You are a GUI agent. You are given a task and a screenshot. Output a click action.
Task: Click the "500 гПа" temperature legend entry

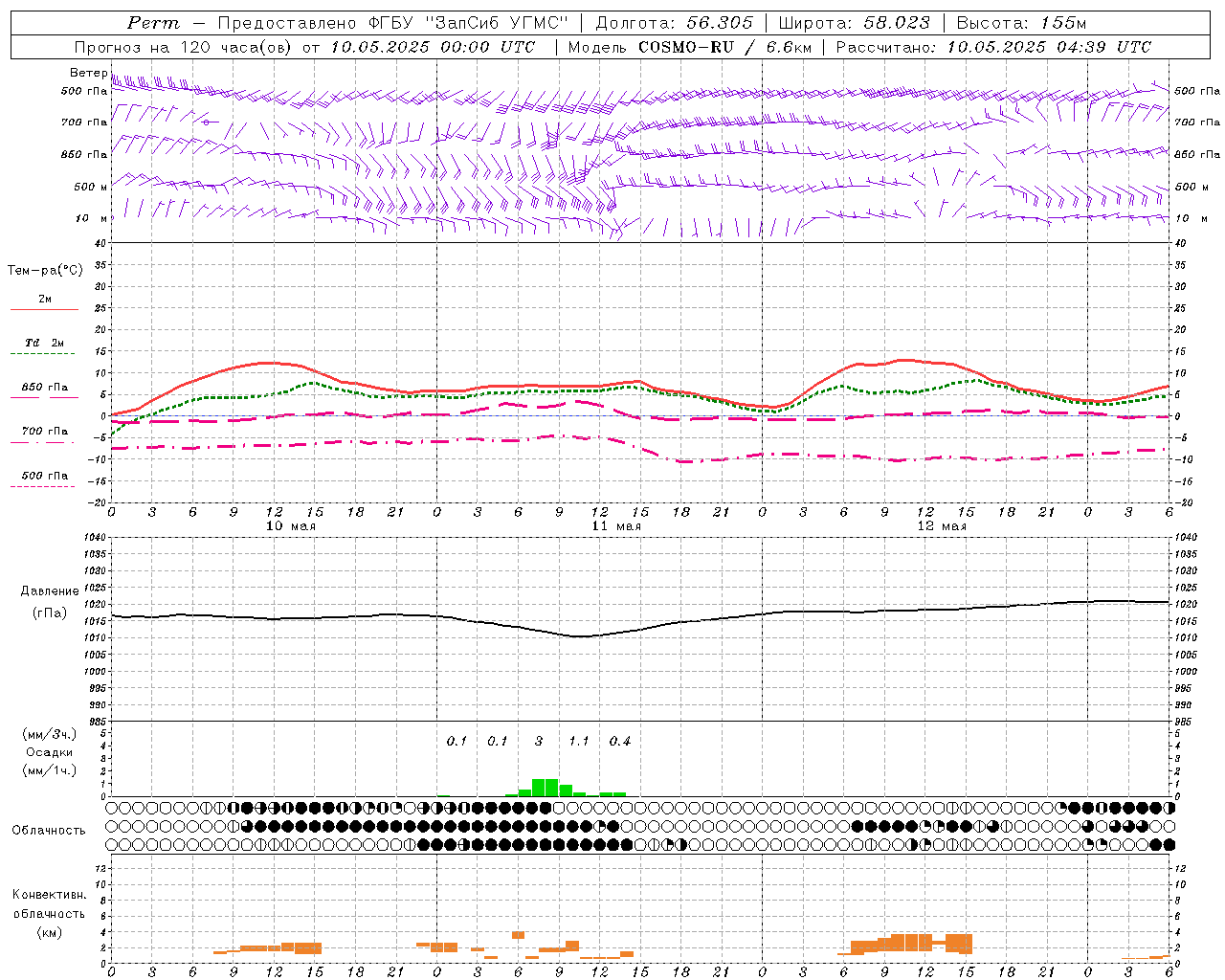click(x=45, y=476)
